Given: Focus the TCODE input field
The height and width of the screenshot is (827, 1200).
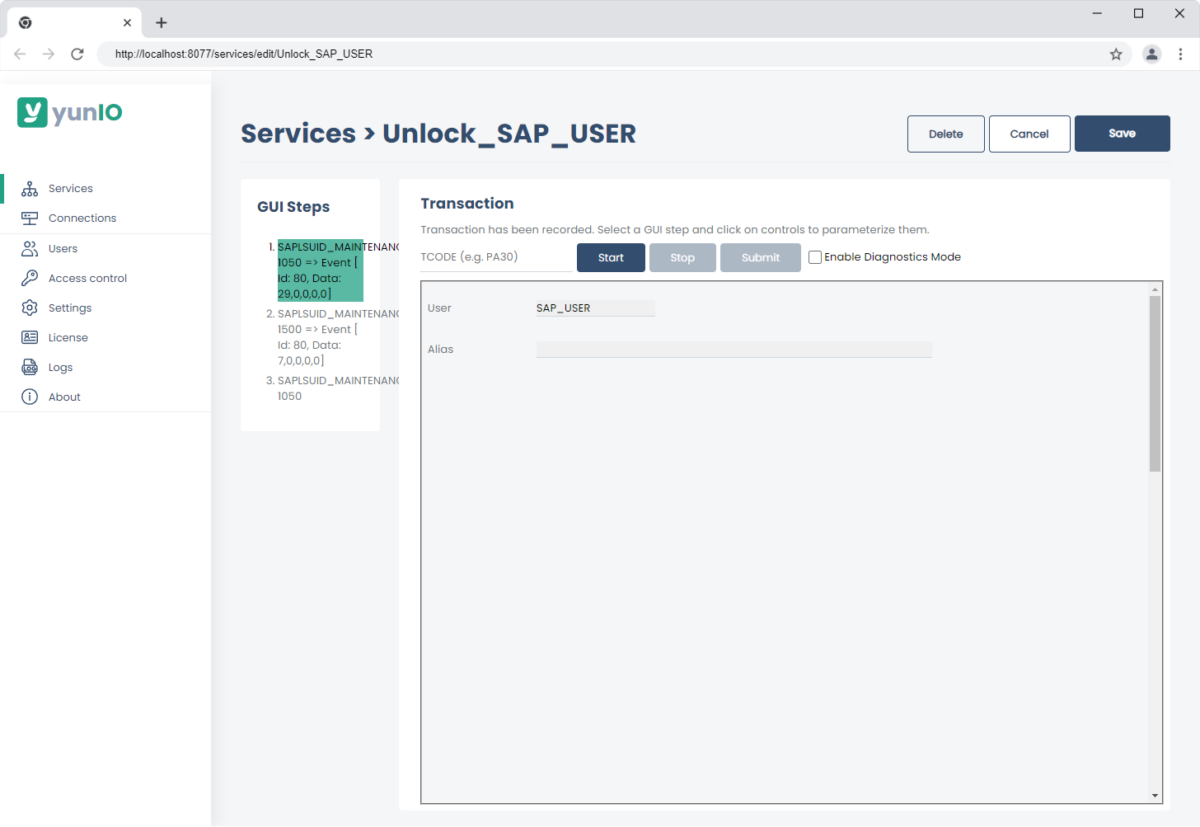Looking at the screenshot, I should point(496,257).
